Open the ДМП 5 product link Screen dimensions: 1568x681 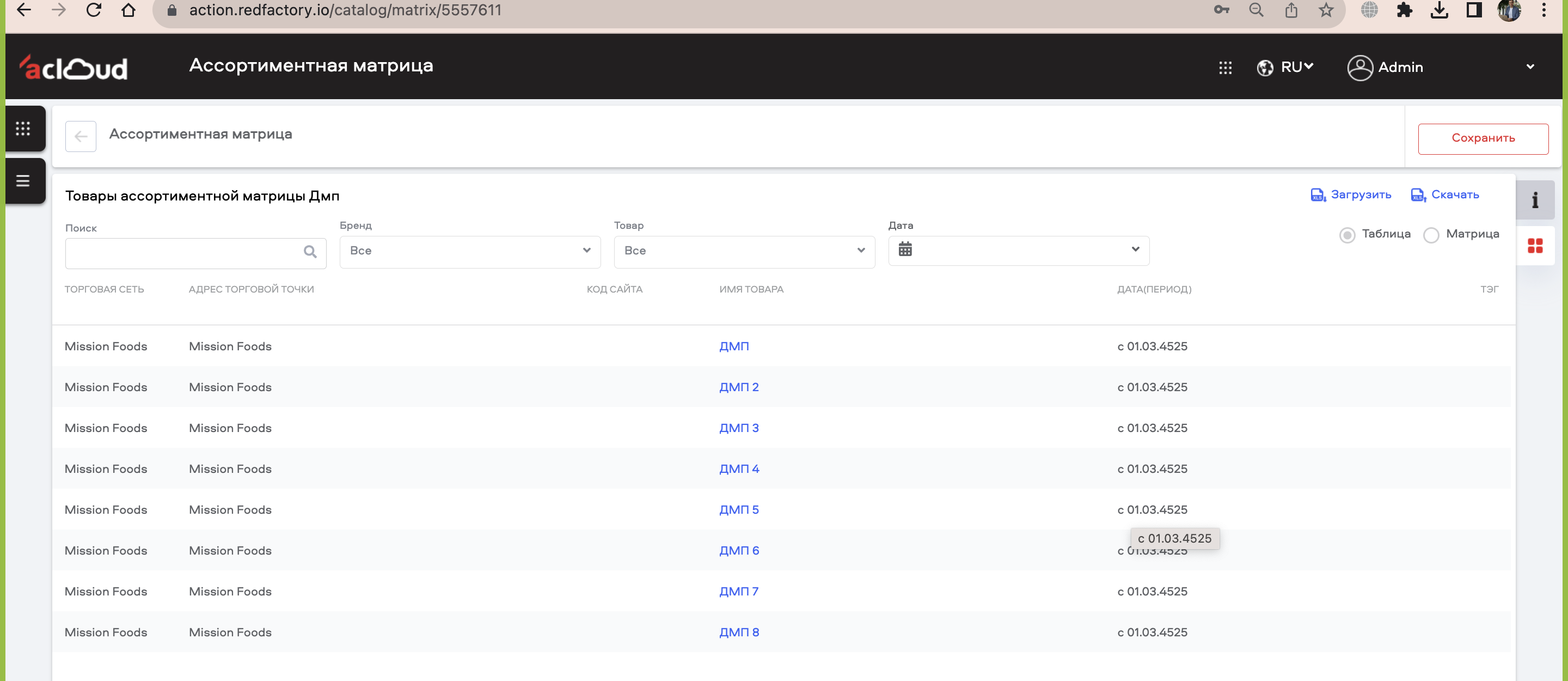(739, 509)
